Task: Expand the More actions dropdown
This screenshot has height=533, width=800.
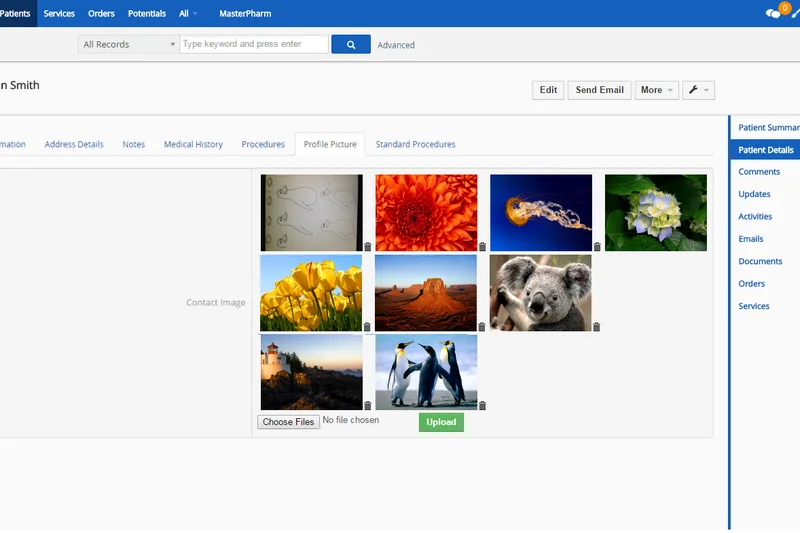Action: [656, 90]
